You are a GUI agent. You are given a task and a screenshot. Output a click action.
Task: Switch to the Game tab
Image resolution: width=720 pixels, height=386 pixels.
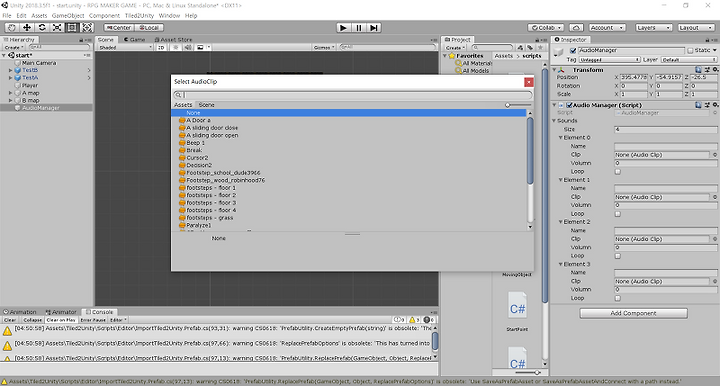tap(135, 39)
